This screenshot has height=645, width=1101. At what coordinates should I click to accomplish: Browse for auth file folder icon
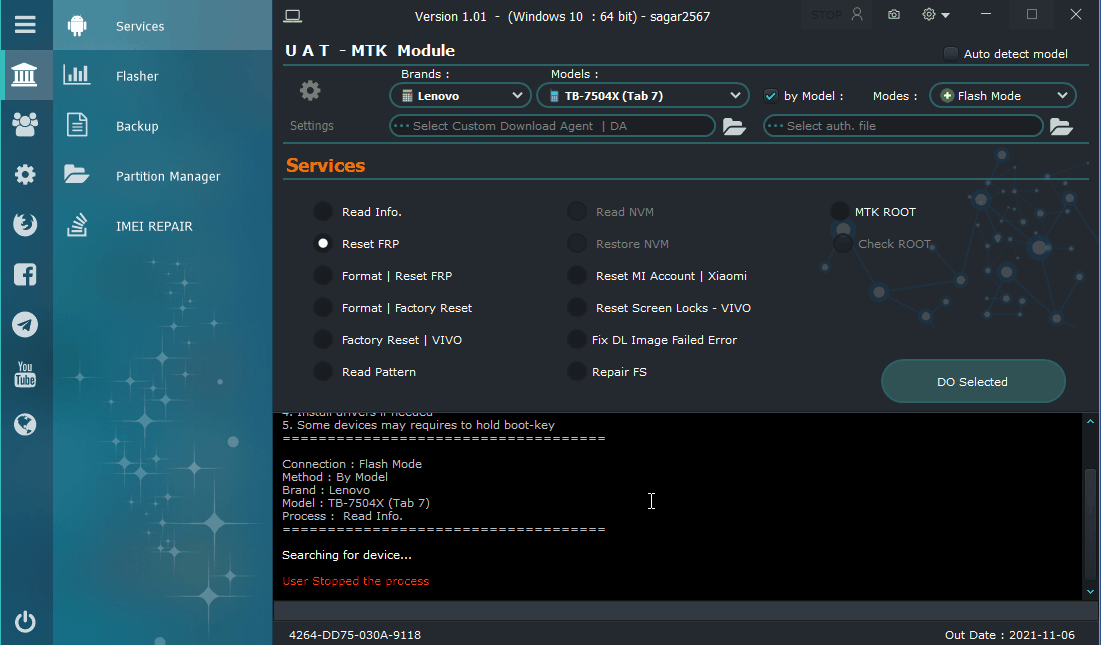1061,126
